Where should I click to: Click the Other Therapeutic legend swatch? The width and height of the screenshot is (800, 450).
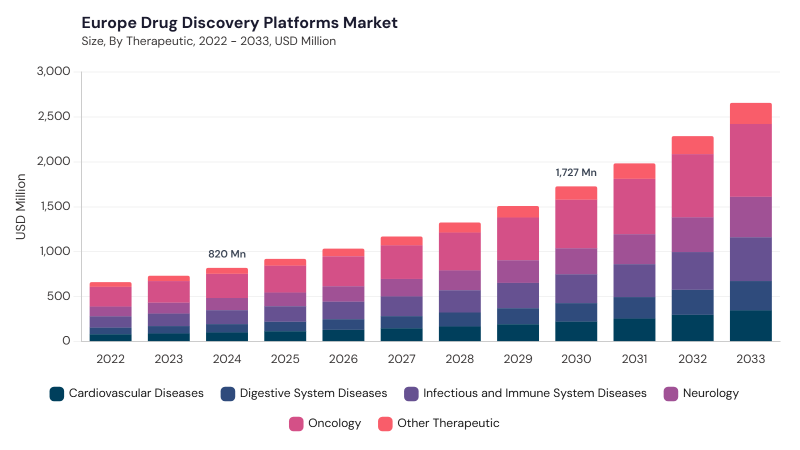click(385, 423)
